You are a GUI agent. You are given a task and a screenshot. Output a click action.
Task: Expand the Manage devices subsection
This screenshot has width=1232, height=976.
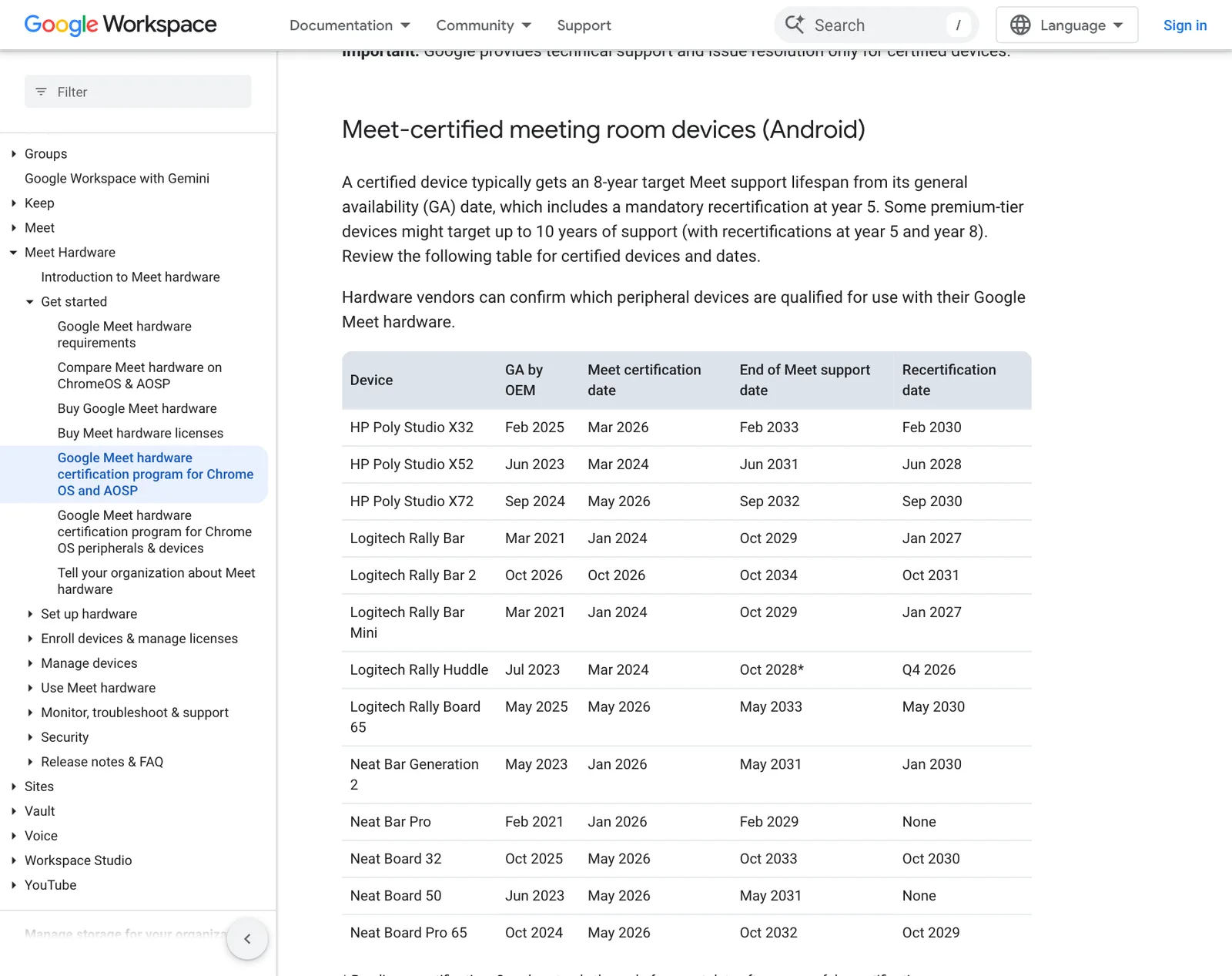coord(30,663)
